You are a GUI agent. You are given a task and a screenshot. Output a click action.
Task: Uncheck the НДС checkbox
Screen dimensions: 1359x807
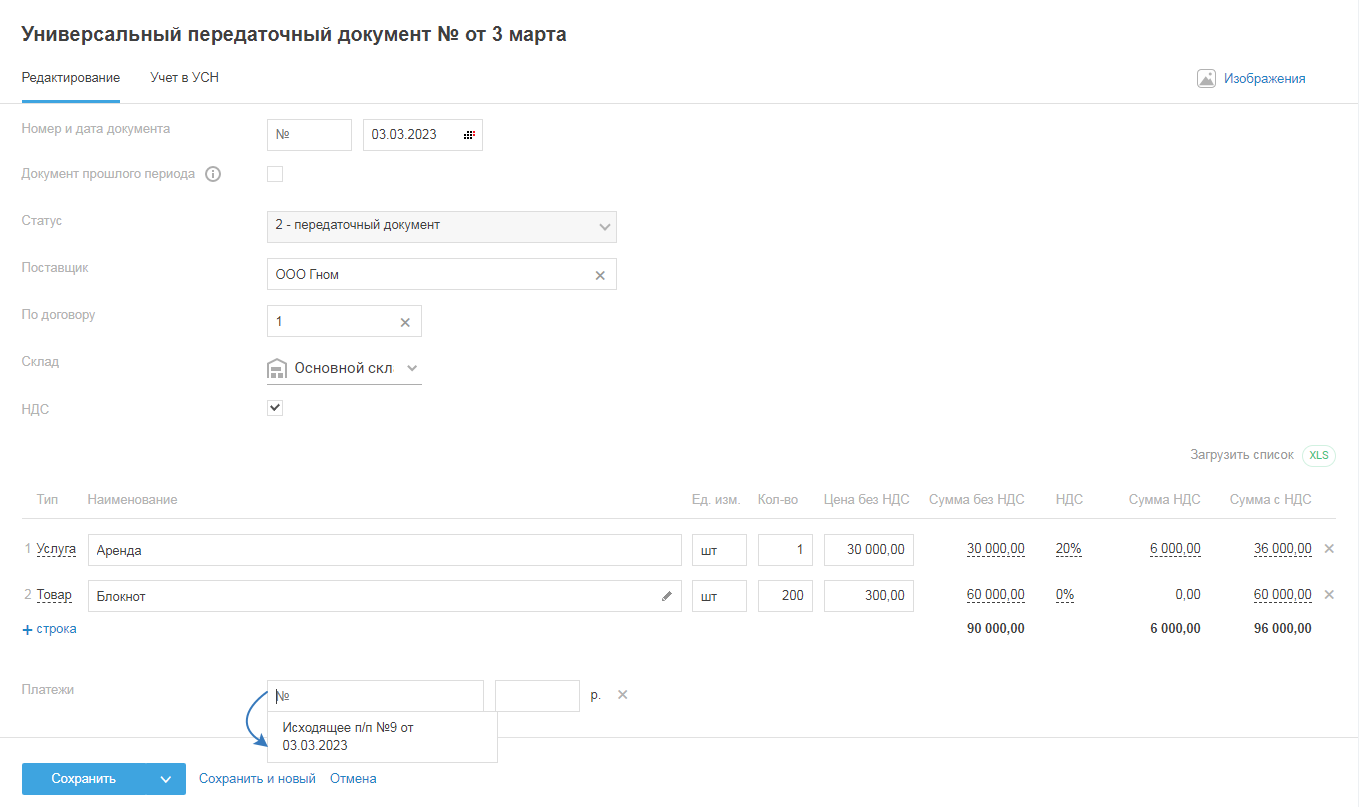(275, 408)
